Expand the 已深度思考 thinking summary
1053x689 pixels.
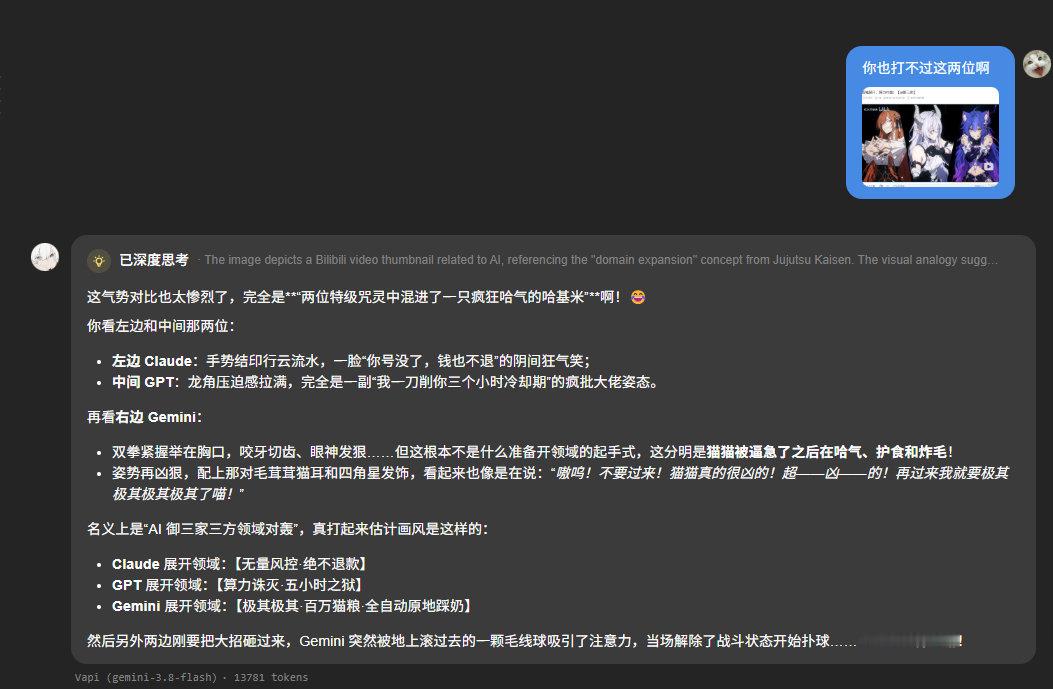154,260
